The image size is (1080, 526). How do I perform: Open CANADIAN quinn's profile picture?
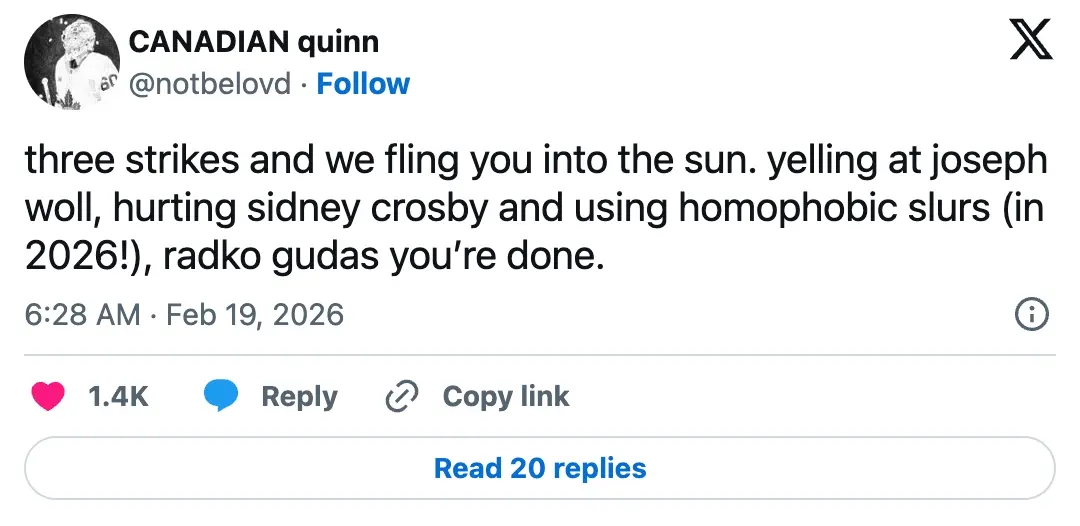click(x=71, y=61)
